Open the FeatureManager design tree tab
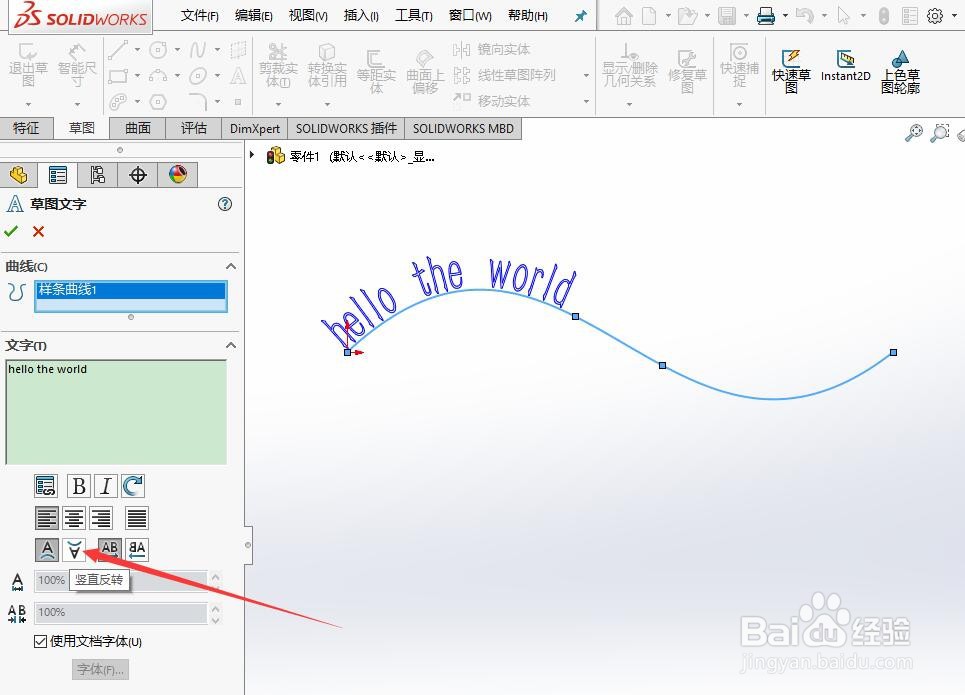 coord(18,175)
